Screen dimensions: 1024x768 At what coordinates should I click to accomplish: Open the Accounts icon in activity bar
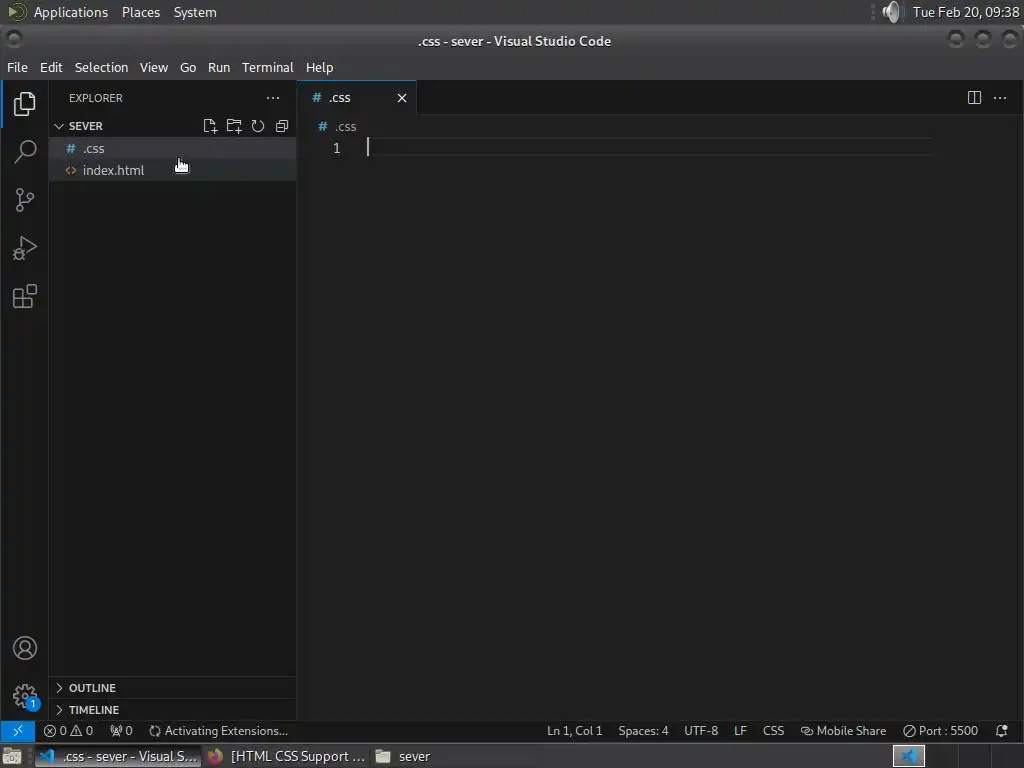[x=24, y=648]
